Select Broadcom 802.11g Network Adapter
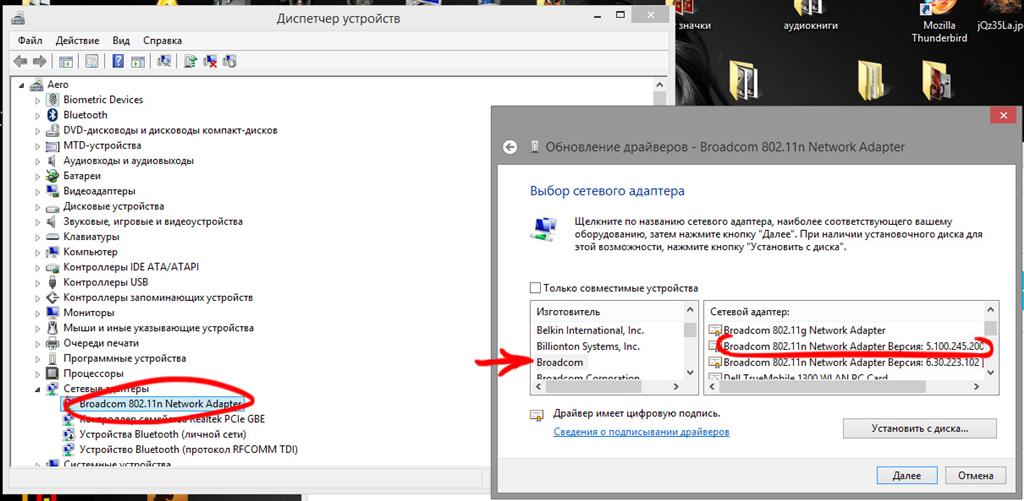The height and width of the screenshot is (501, 1024). click(x=804, y=331)
